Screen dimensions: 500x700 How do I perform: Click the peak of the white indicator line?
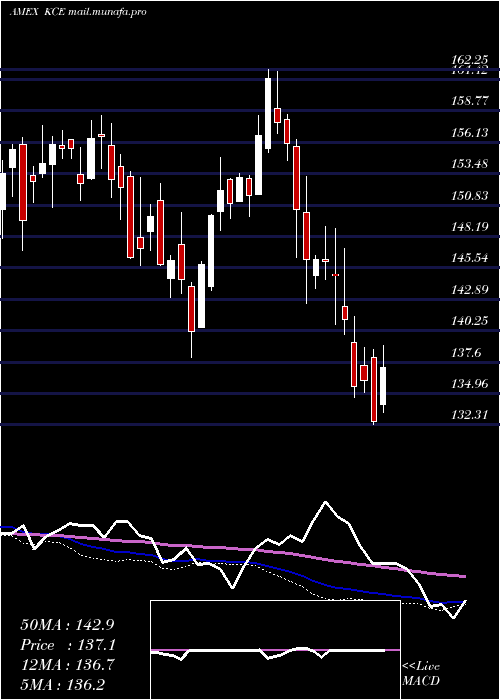325,502
